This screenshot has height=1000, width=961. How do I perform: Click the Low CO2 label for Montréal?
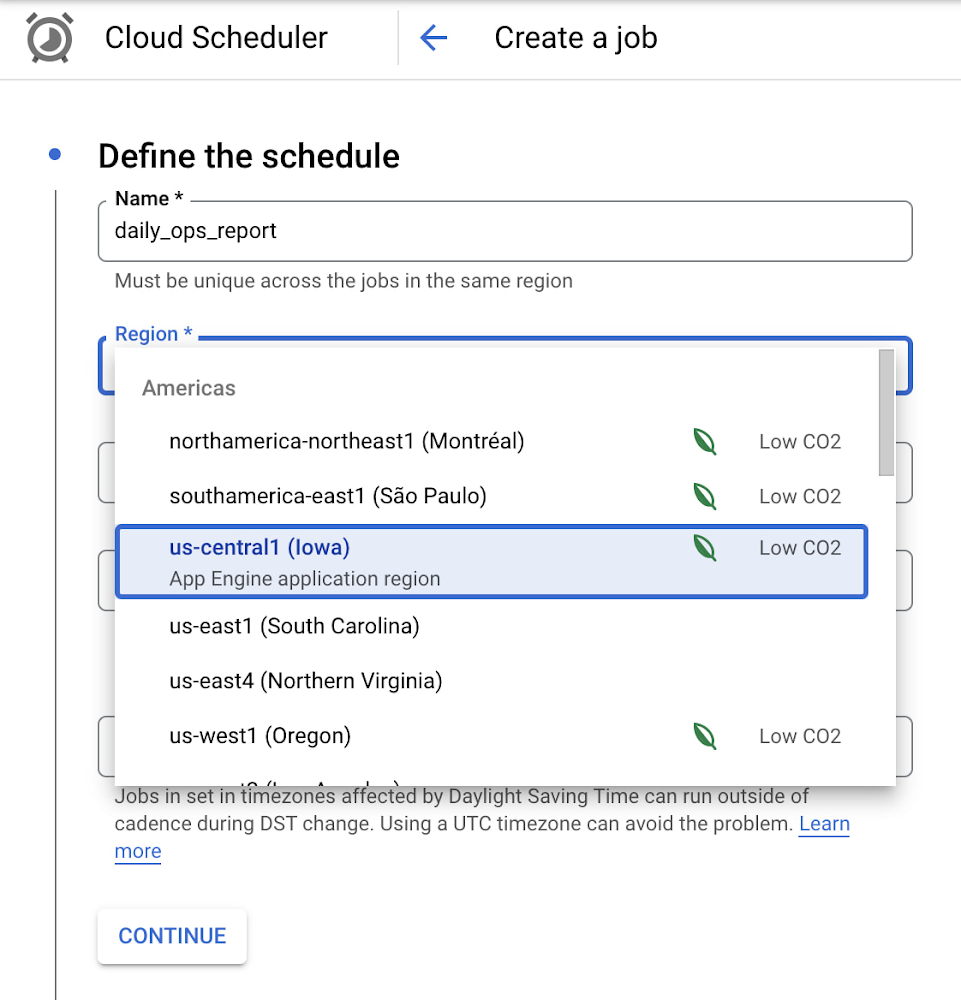click(x=799, y=441)
